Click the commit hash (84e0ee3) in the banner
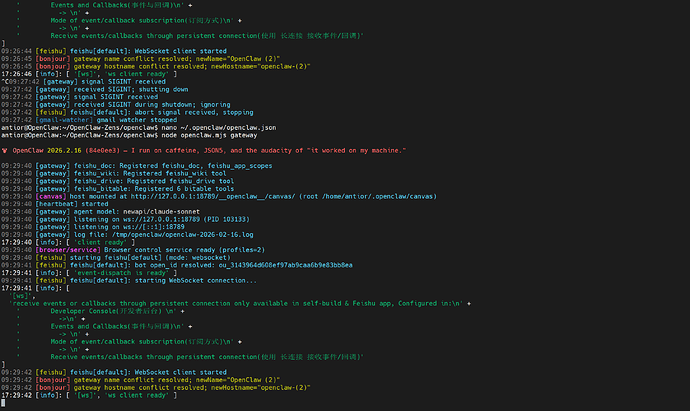 102,150
